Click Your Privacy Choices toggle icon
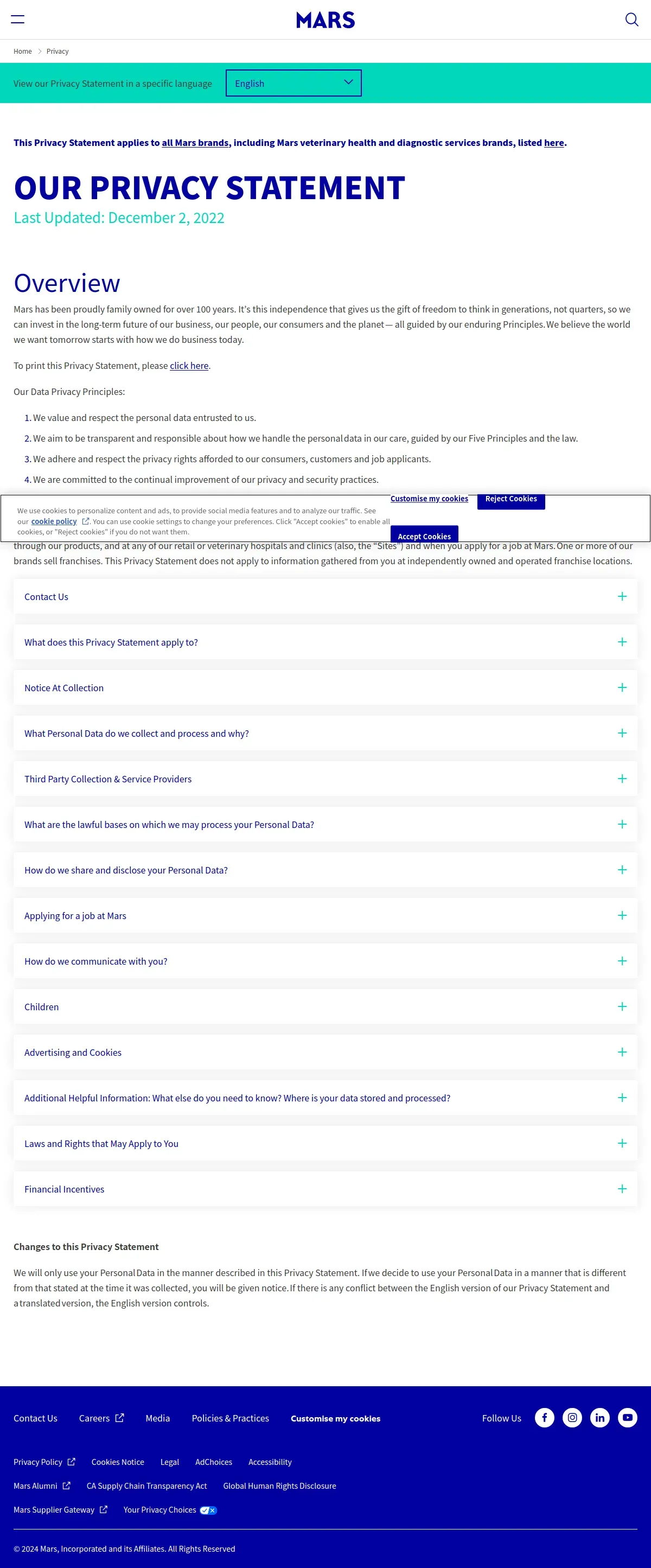This screenshot has width=651, height=1568. click(x=208, y=1510)
